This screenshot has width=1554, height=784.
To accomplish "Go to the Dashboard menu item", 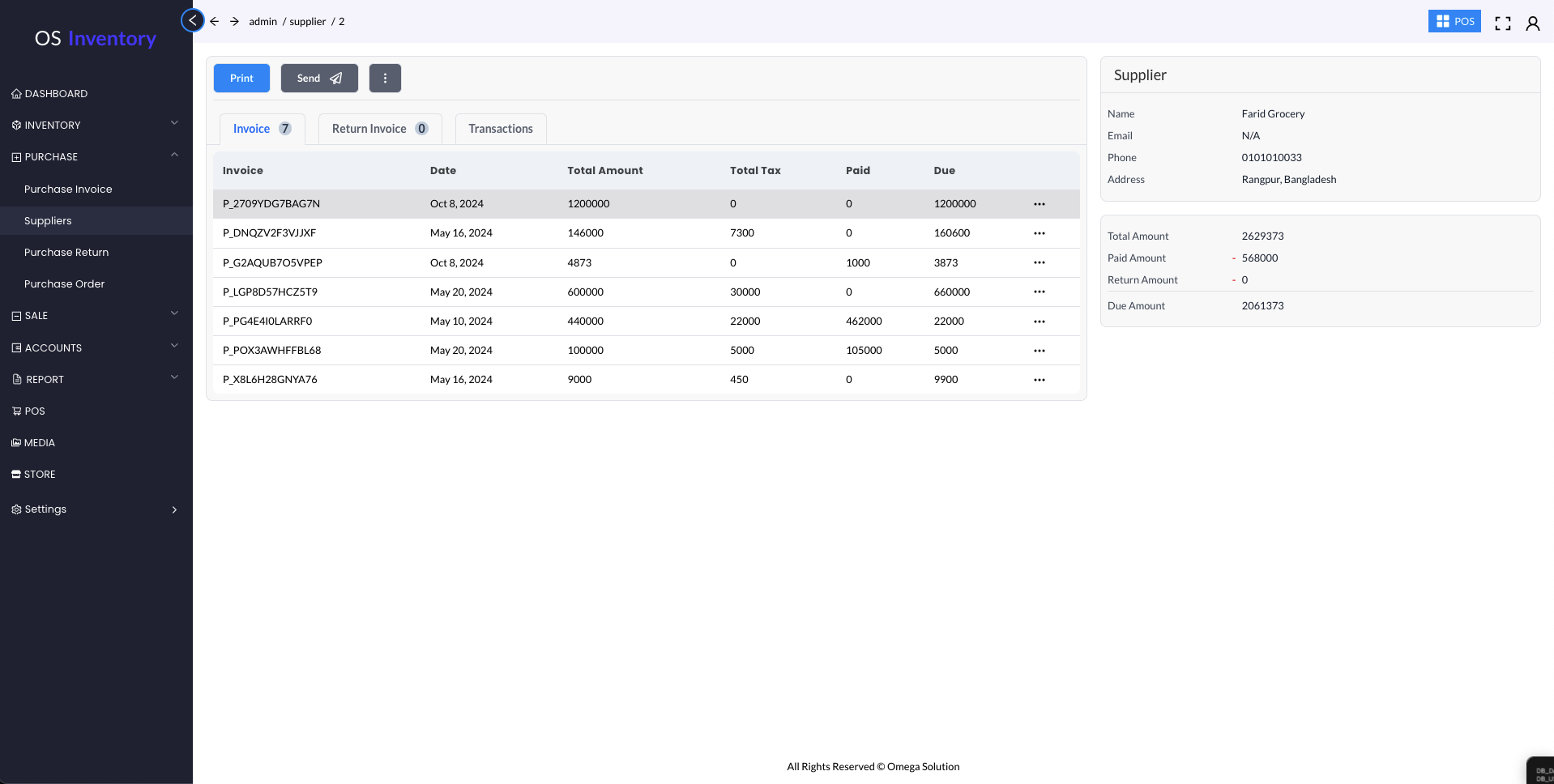I will [x=56, y=94].
